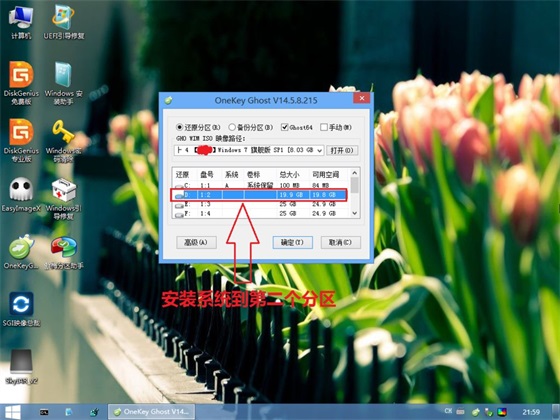The width and height of the screenshot is (560, 420).
Task: Click the 可用空间 column header
Action: coord(326,175)
